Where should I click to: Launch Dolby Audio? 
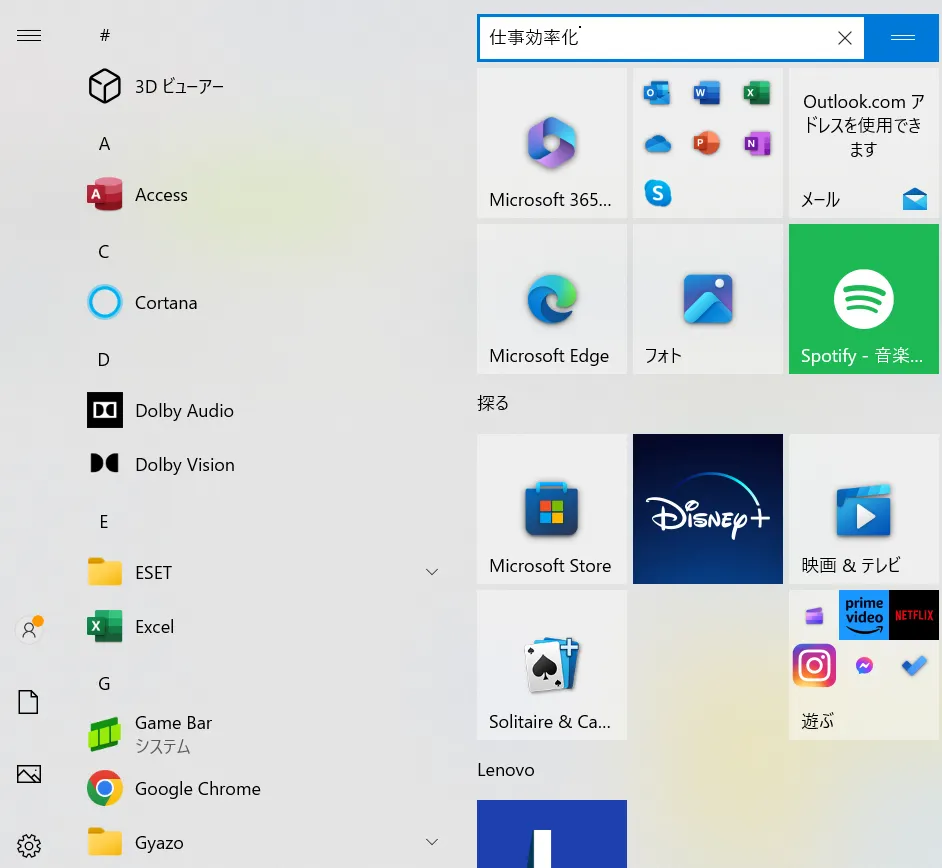264,410
